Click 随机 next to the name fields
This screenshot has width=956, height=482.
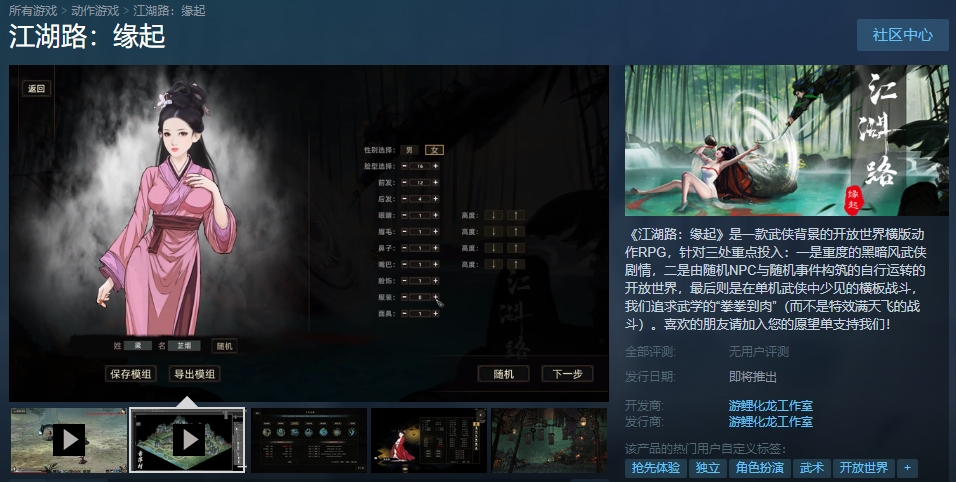pyautogui.click(x=224, y=346)
